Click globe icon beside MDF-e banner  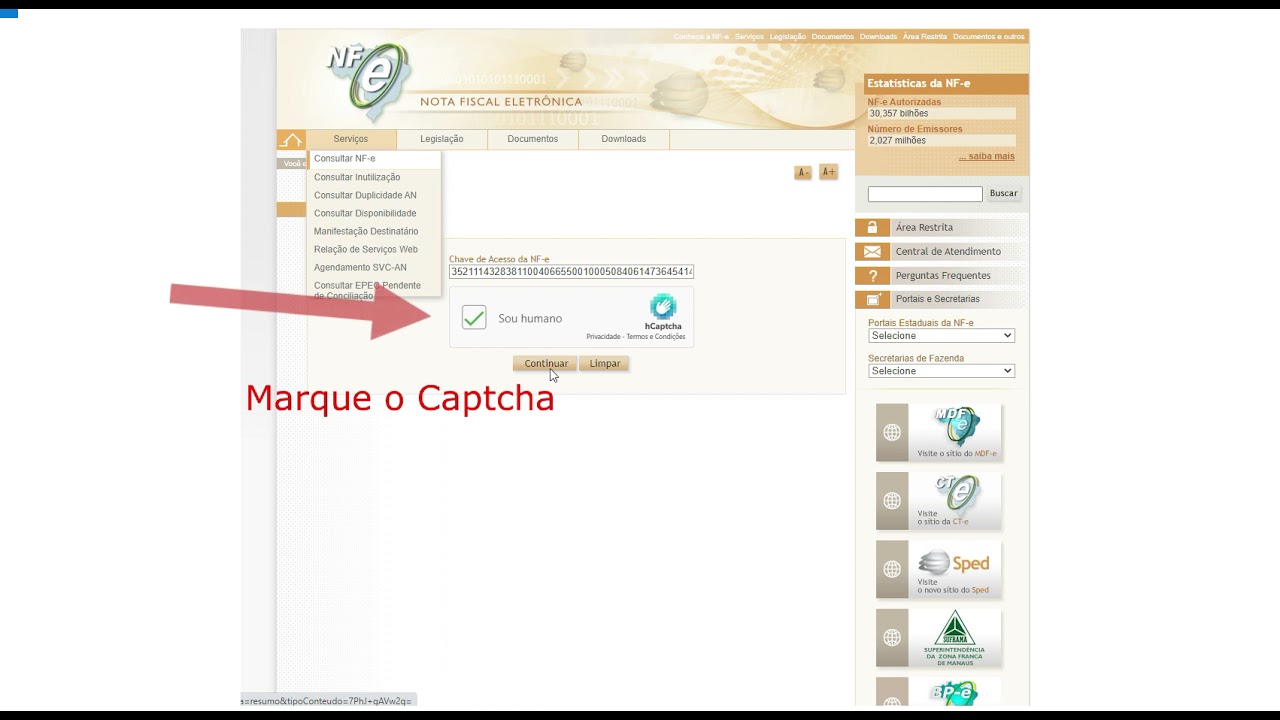(892, 432)
